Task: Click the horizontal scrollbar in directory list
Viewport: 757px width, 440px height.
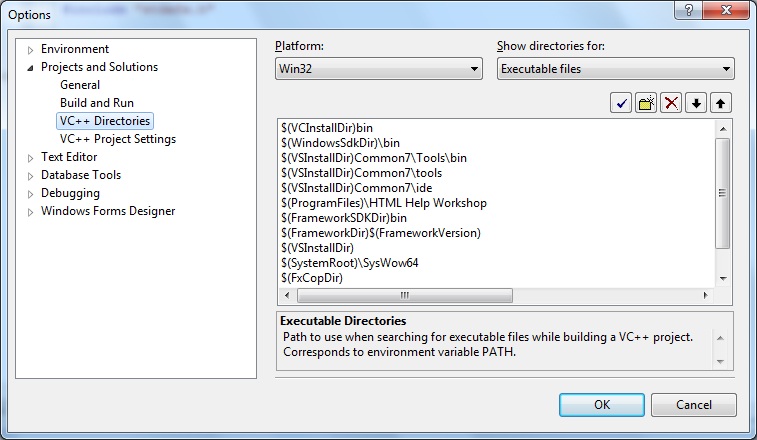Action: (x=405, y=295)
